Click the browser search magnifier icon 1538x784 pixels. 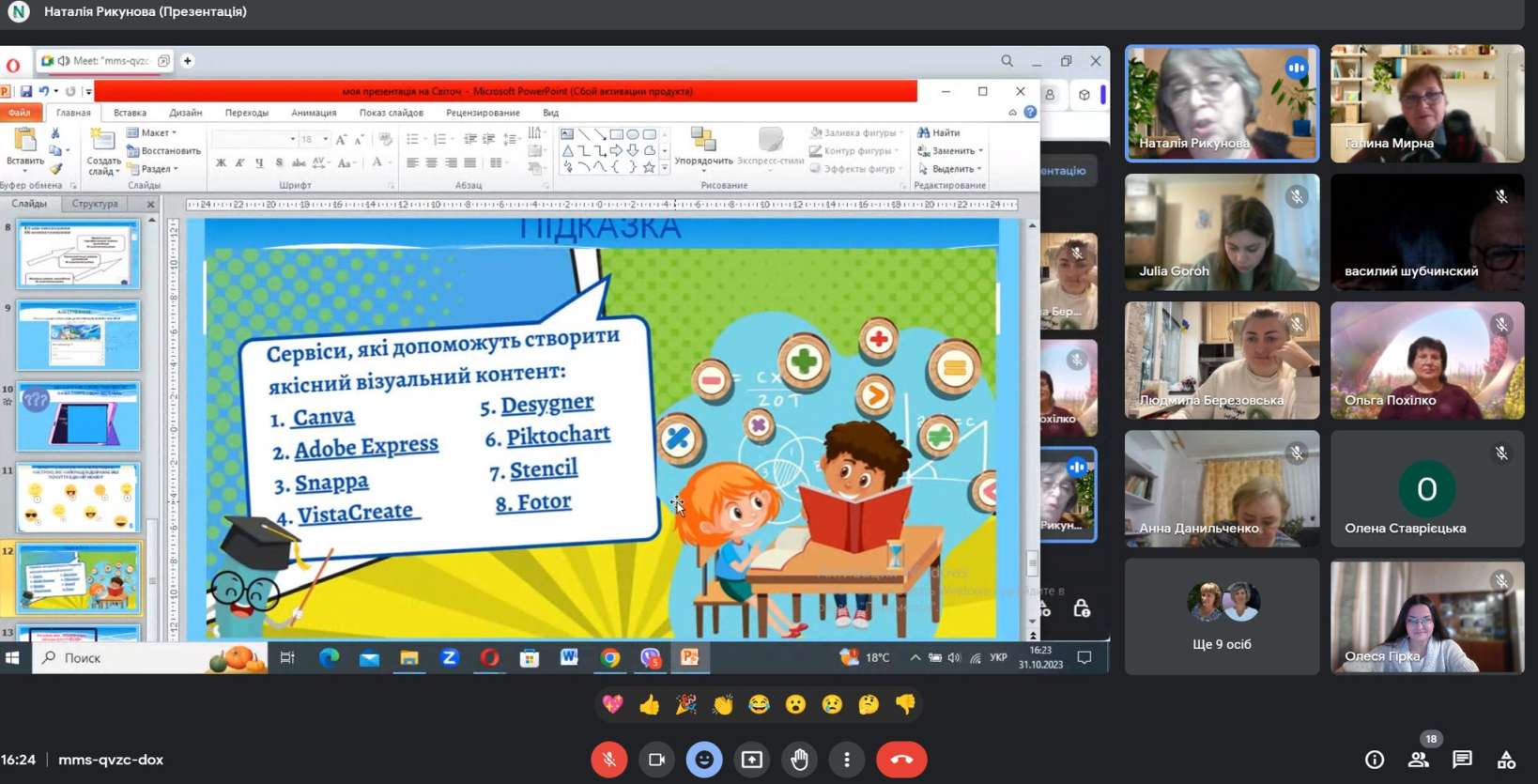(1007, 61)
